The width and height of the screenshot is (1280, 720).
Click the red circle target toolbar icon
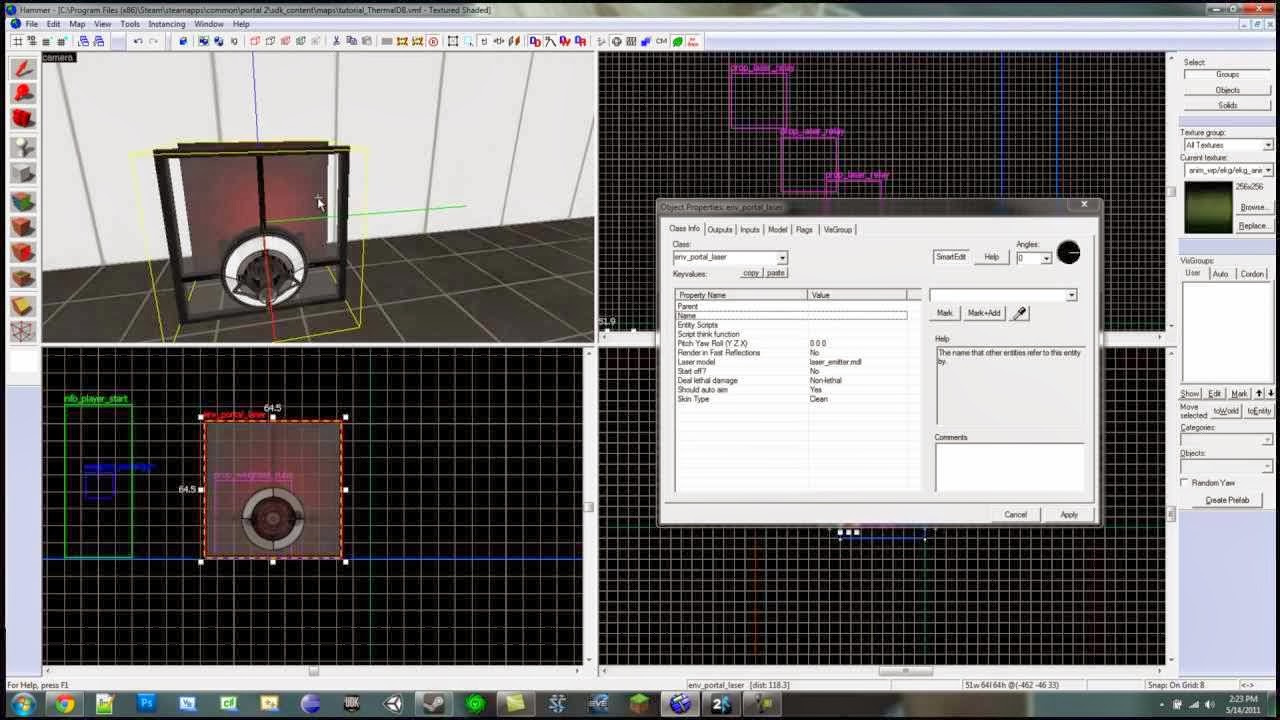click(x=433, y=41)
